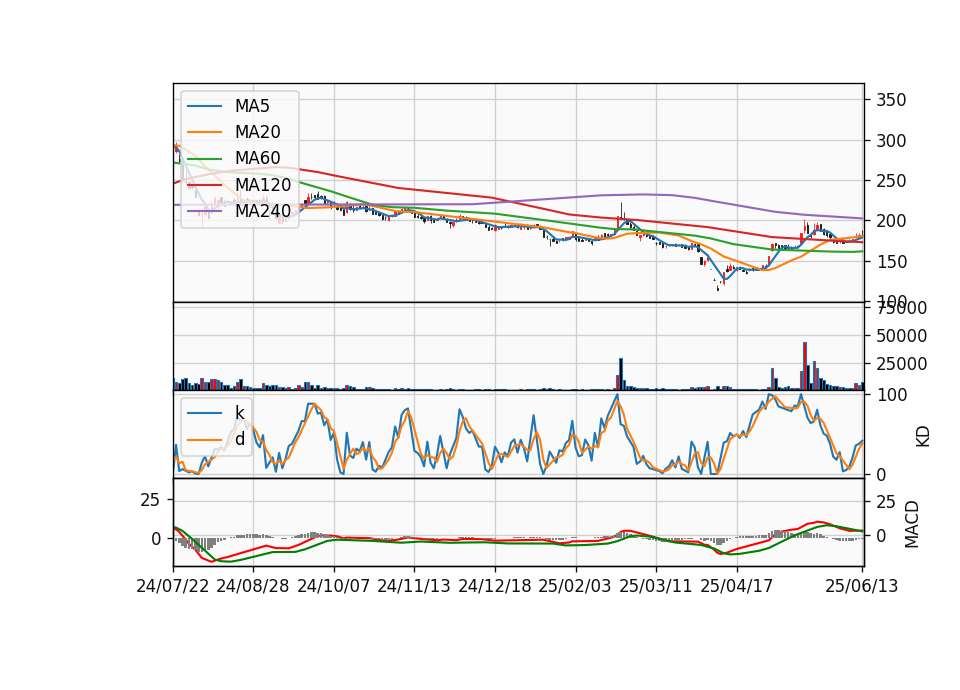Screen dimensions: 960x690
Task: Click the 350 price axis label
Action: 891,100
